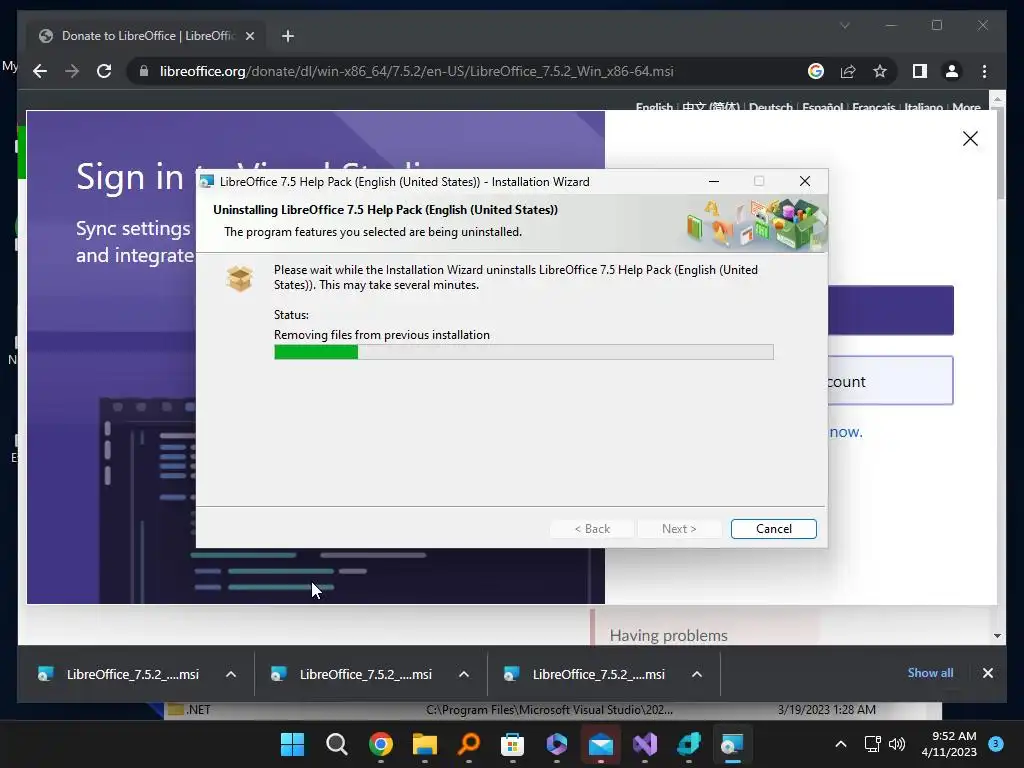View site security lock info
1024x768 pixels.
(x=144, y=71)
